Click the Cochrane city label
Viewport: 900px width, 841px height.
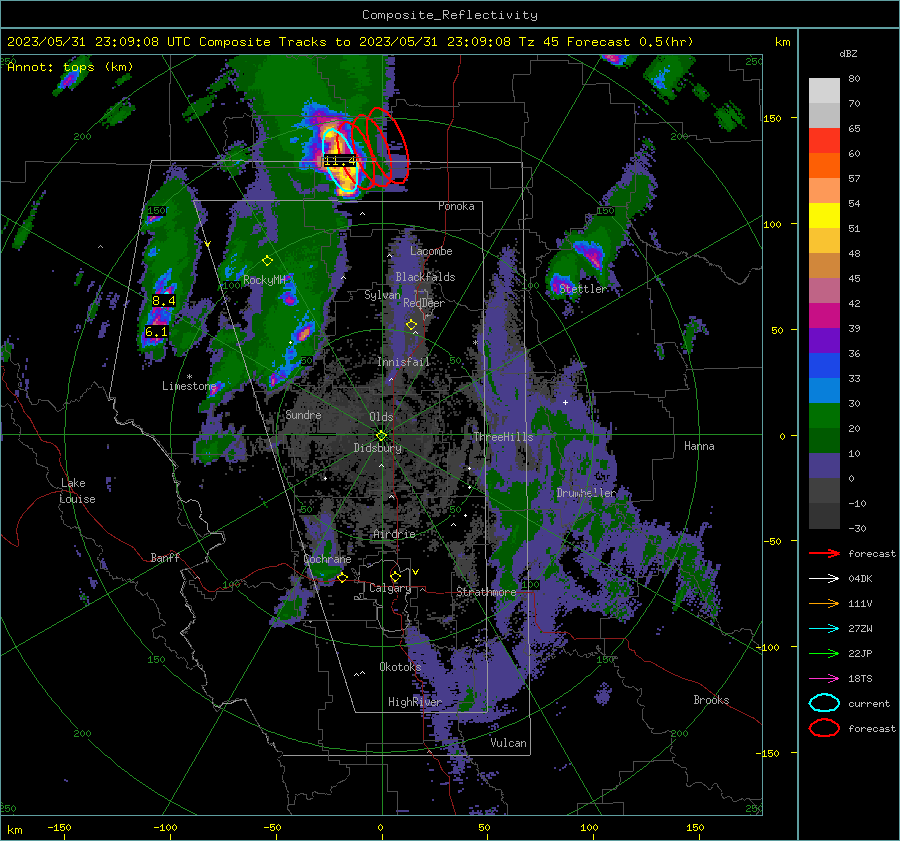tap(327, 559)
